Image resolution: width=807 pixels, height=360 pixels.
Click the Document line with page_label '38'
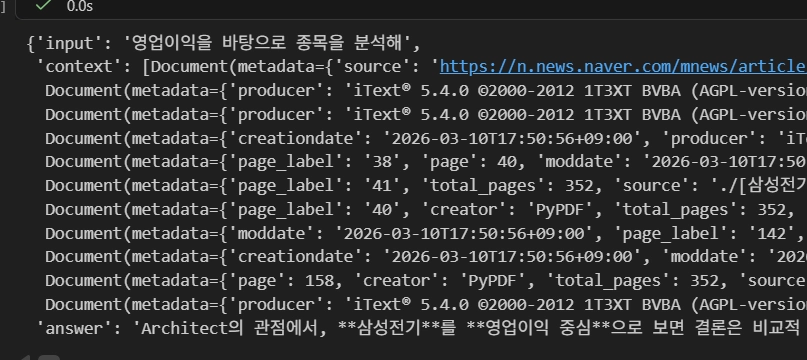pyautogui.click(x=426, y=162)
